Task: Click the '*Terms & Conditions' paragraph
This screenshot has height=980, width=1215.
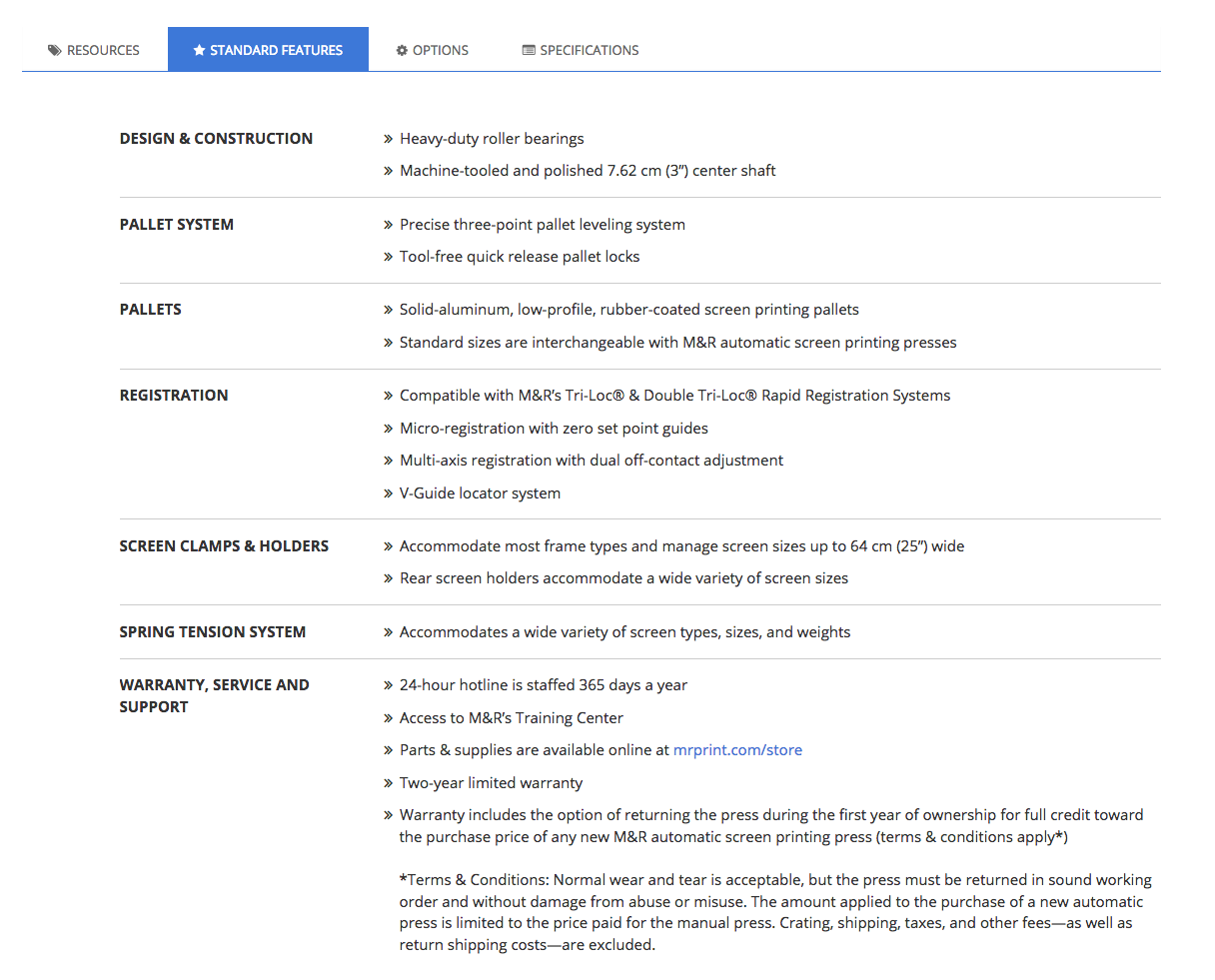Action: (x=775, y=912)
